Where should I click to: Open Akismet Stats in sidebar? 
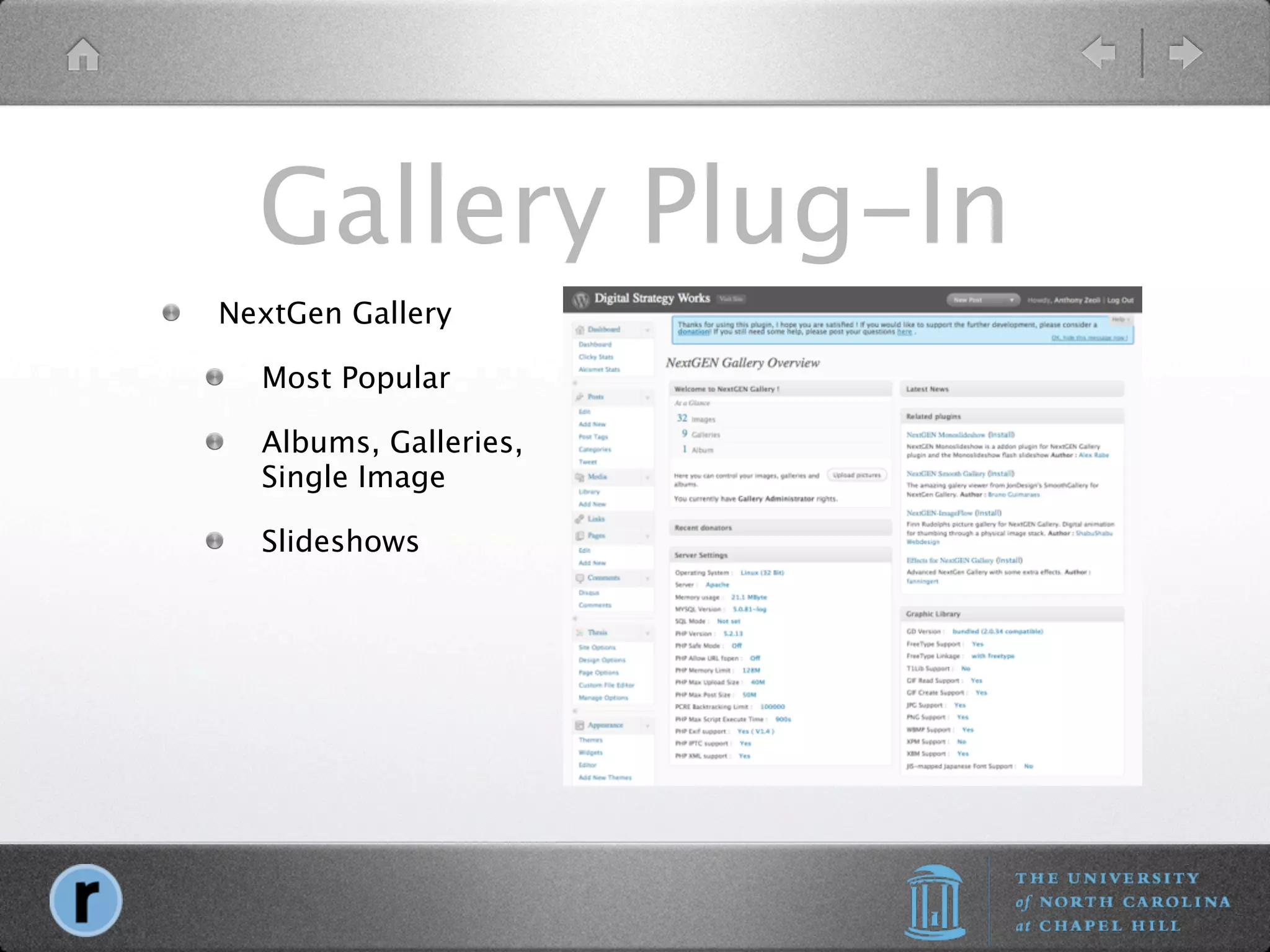599,369
